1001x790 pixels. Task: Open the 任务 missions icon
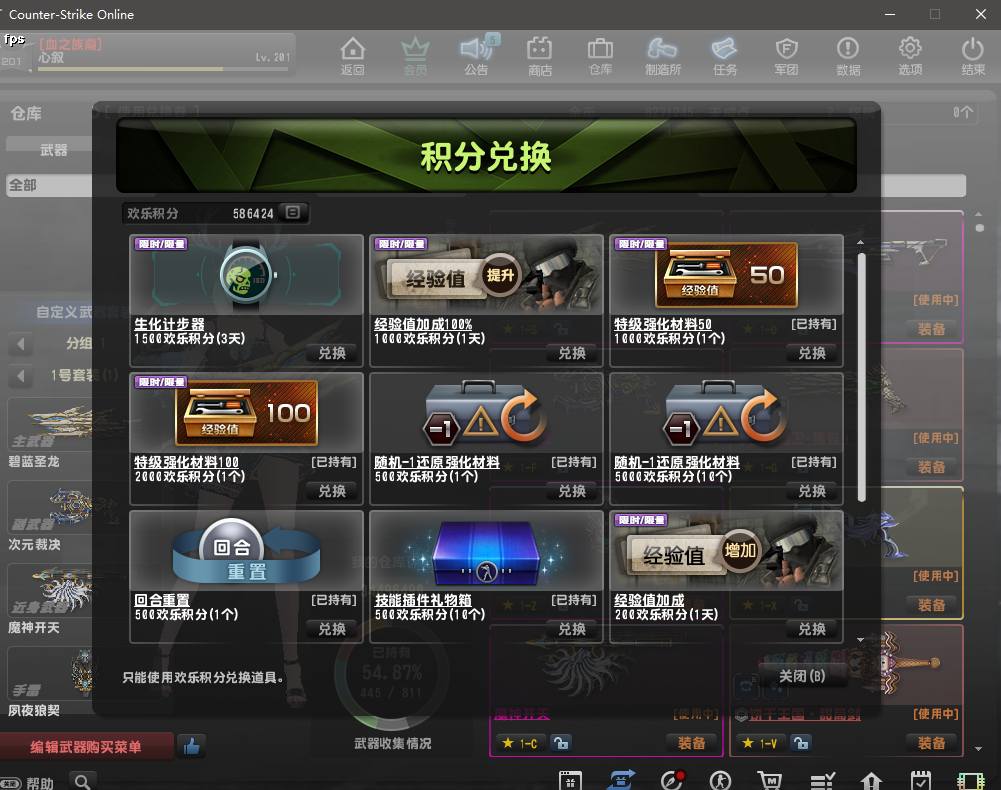[x=725, y=56]
